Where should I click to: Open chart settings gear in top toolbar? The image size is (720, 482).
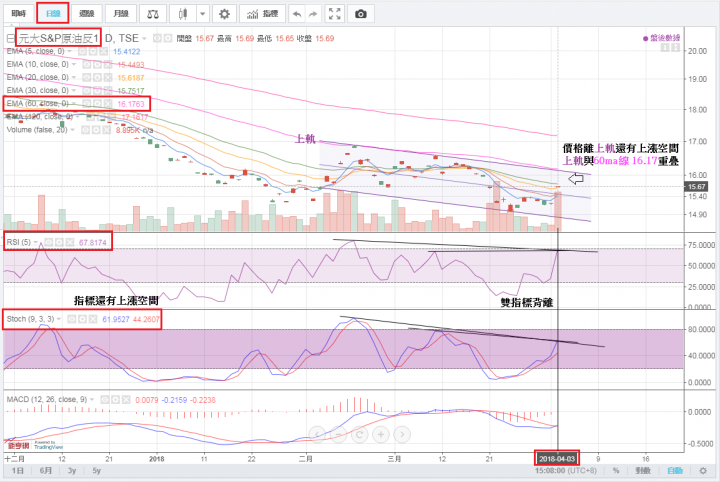224,14
